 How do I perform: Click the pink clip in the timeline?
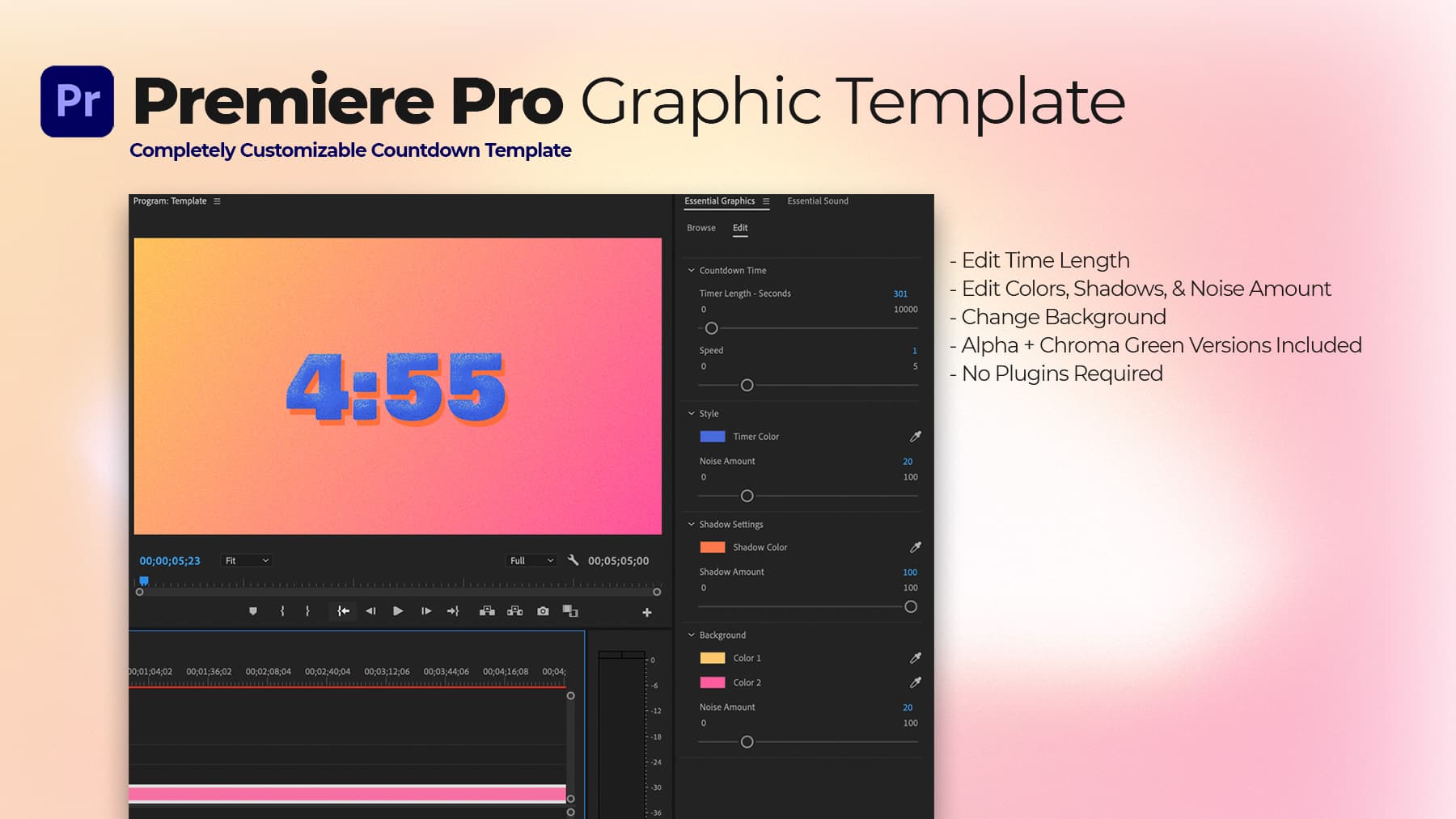pyautogui.click(x=347, y=794)
